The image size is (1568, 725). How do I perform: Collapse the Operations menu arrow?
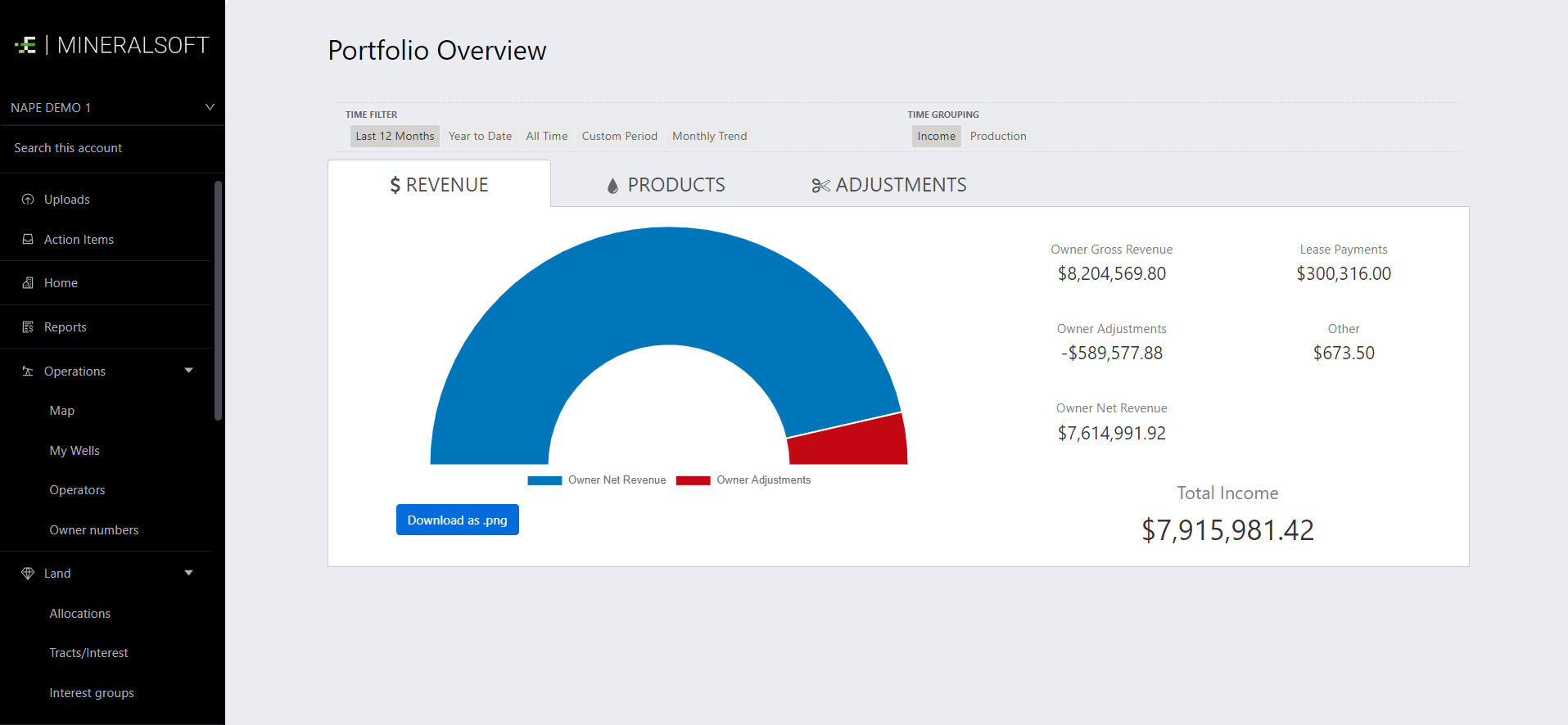point(189,371)
